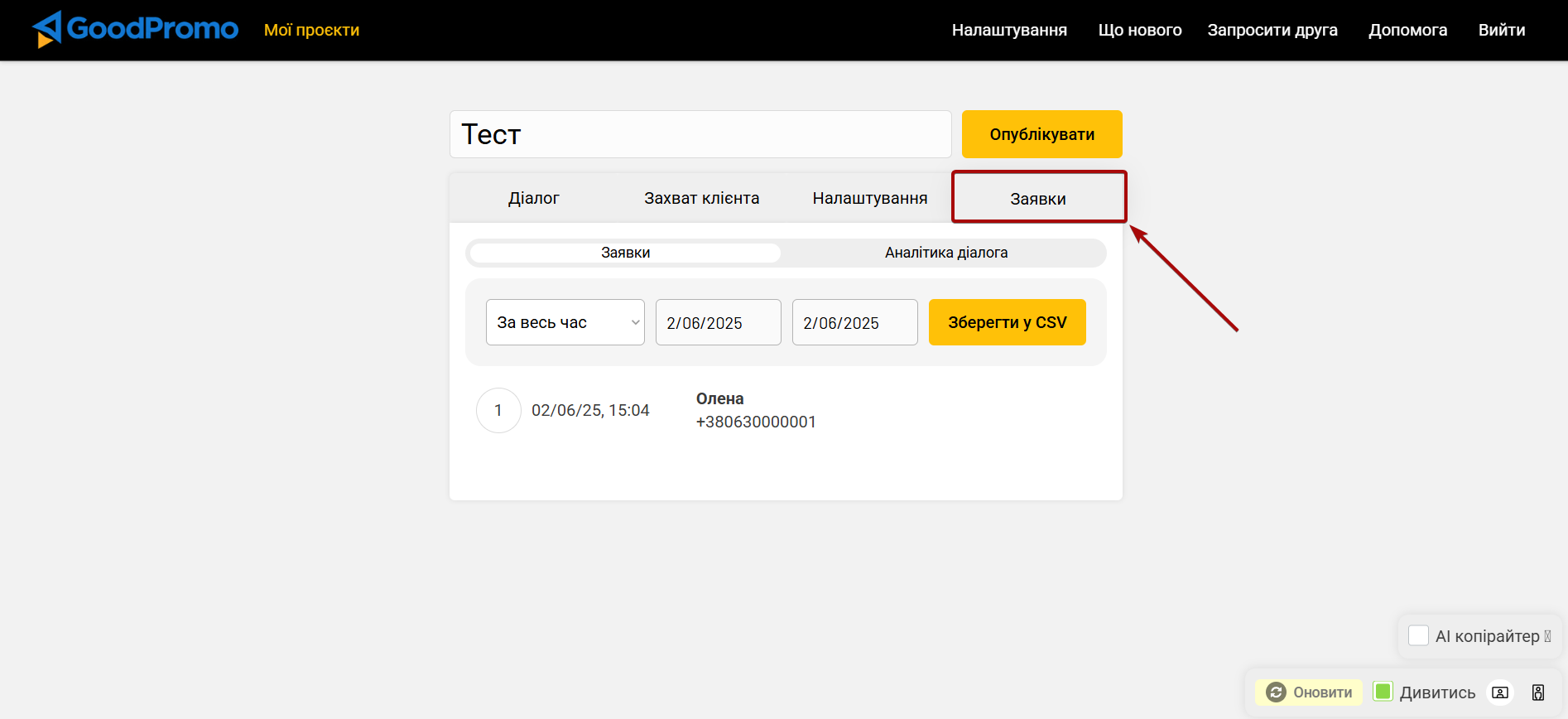
Task: Click the request number 1 circle
Action: pyautogui.click(x=498, y=410)
